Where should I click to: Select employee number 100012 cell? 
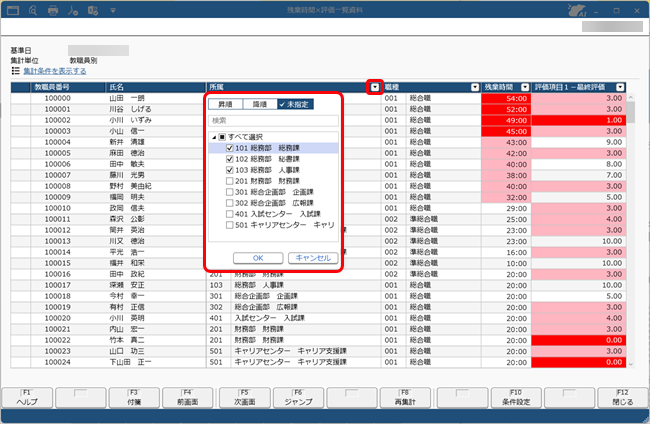coord(68,230)
